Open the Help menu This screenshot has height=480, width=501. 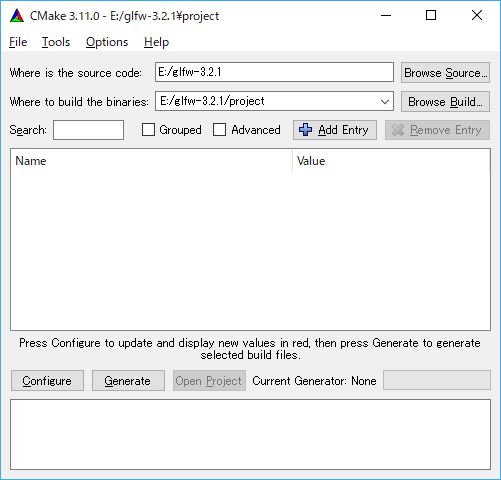point(156,42)
